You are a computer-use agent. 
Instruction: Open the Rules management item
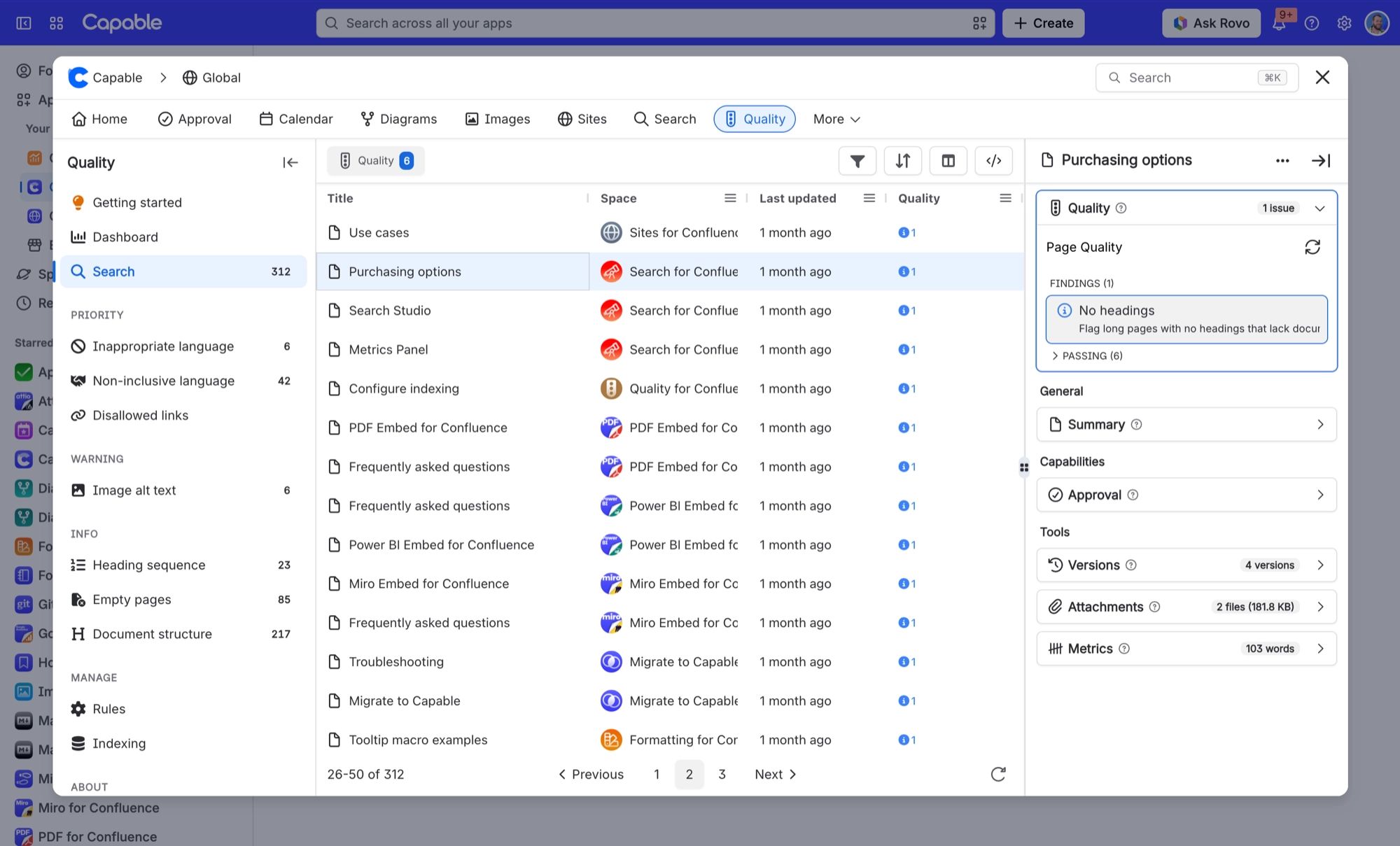pyautogui.click(x=183, y=709)
